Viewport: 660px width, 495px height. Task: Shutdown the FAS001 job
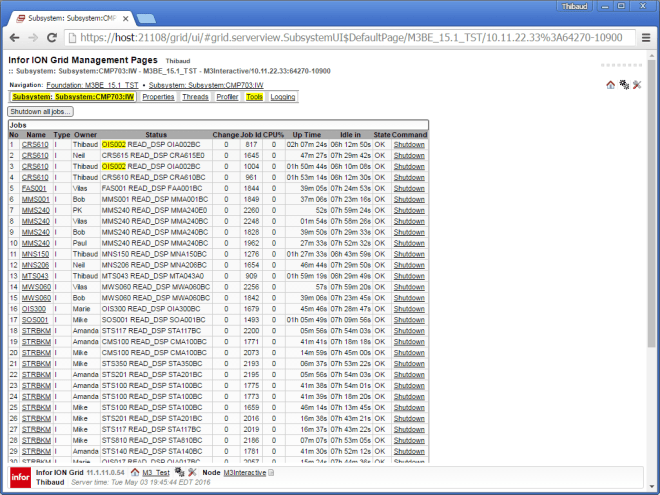(x=408, y=188)
